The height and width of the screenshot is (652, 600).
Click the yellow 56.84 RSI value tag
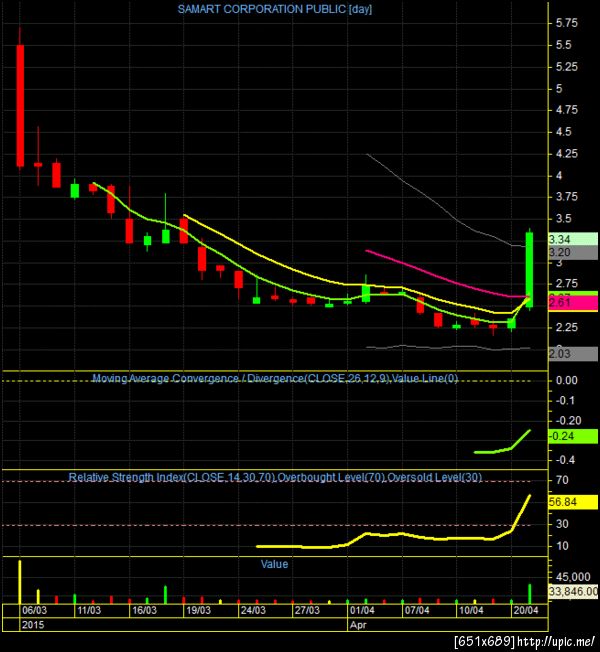pos(573,502)
